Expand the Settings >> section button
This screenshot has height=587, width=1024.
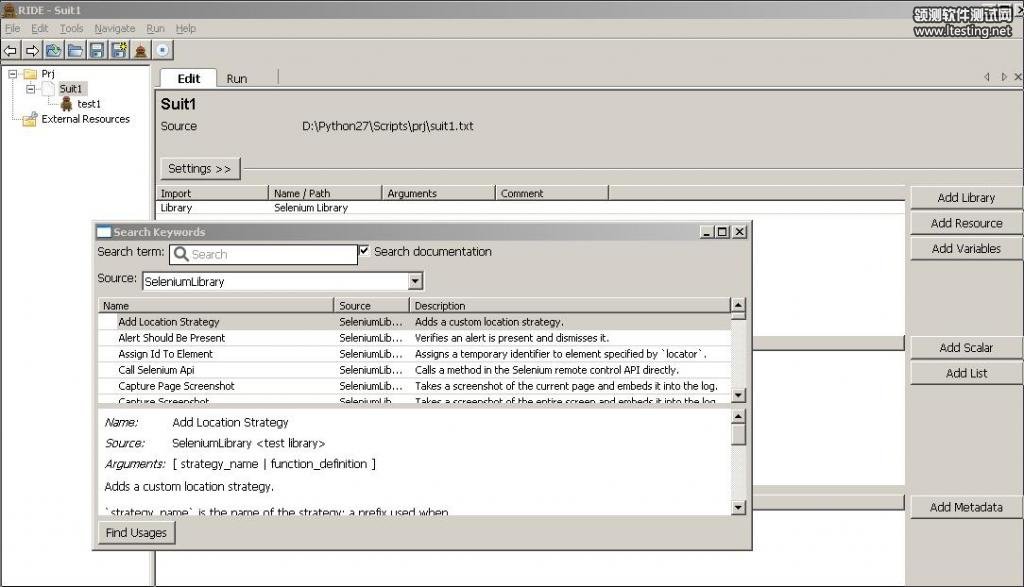point(199,169)
